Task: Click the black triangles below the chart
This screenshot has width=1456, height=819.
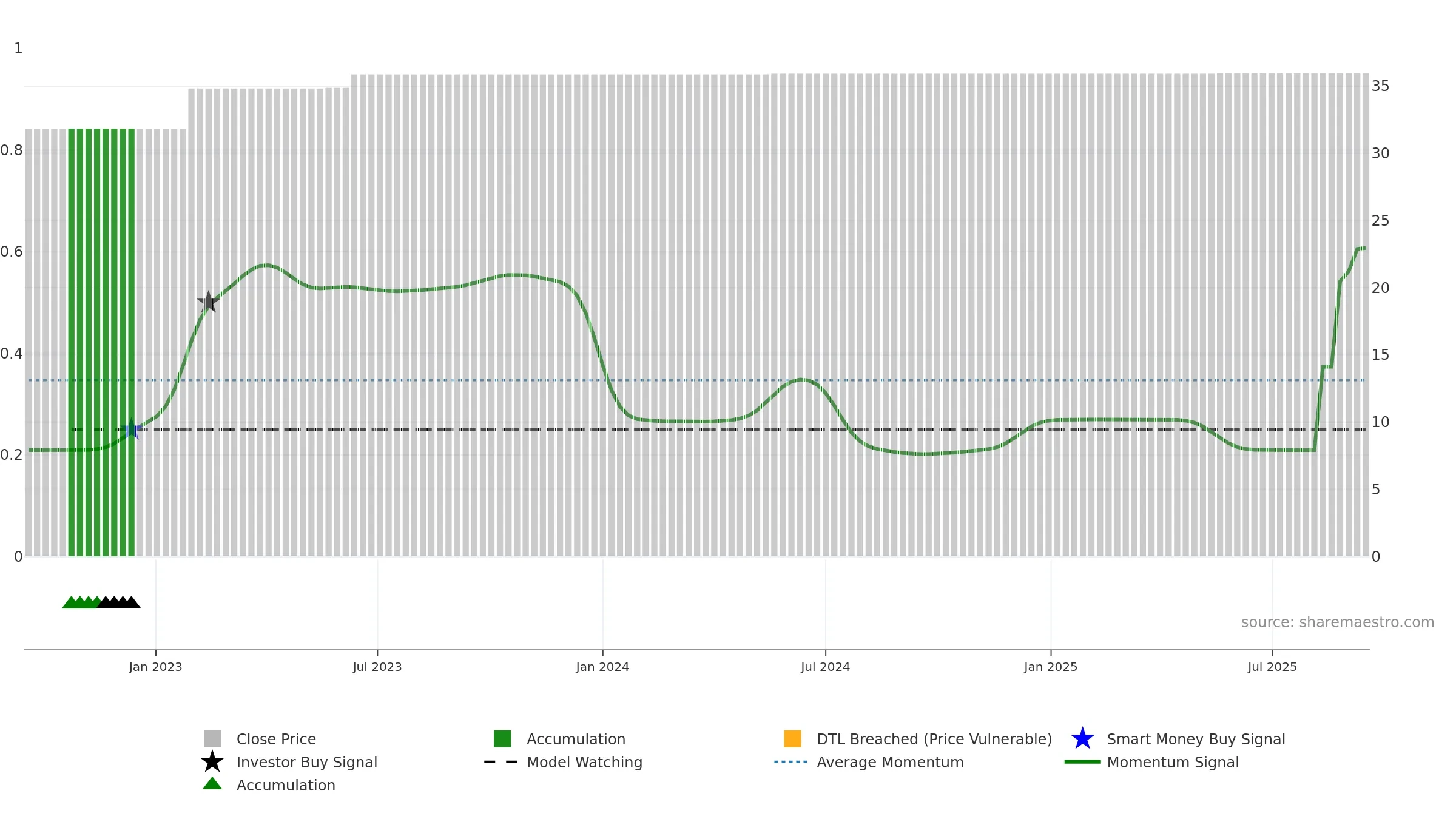Action: (x=119, y=602)
